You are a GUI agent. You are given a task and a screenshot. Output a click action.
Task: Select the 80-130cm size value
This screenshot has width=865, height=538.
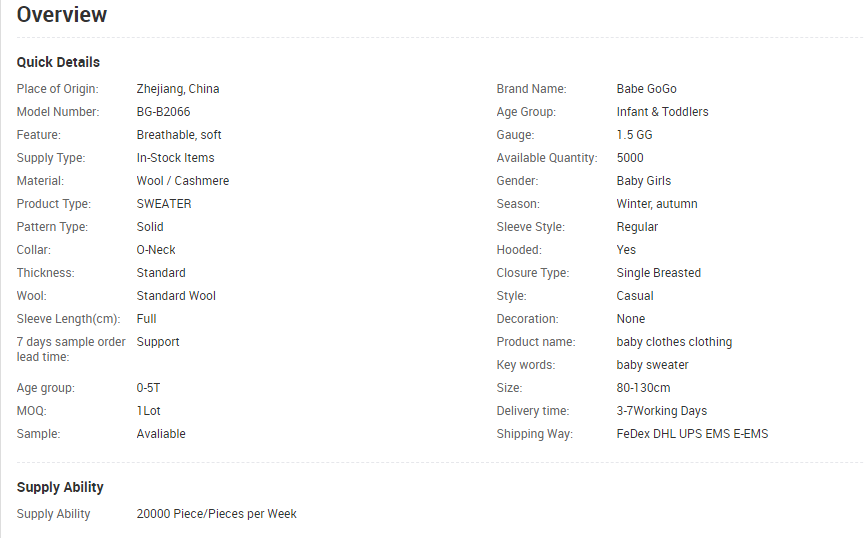tap(643, 388)
